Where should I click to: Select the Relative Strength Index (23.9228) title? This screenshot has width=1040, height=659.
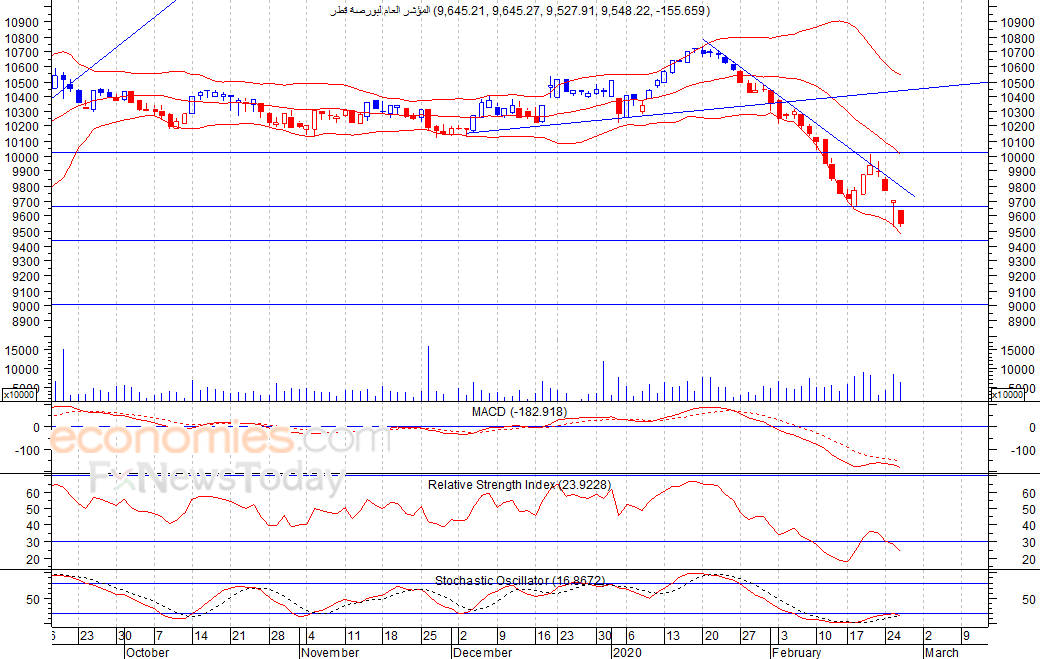tap(519, 485)
